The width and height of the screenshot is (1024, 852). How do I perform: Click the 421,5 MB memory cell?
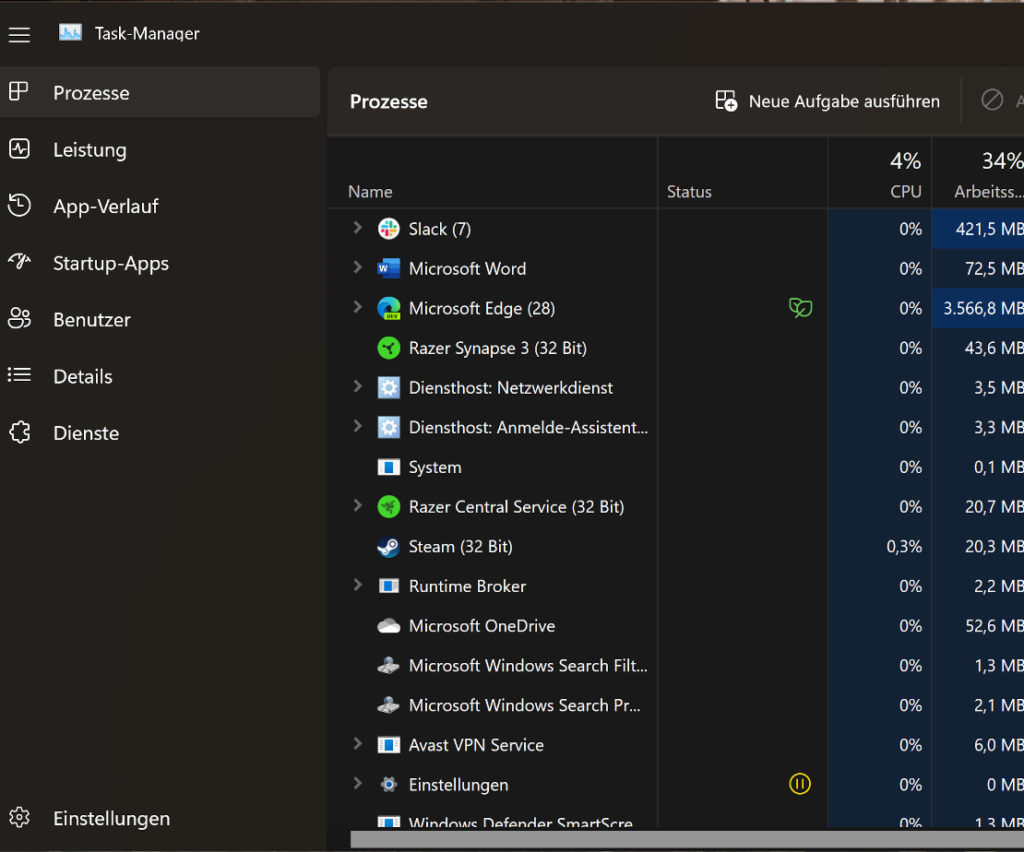click(978, 229)
